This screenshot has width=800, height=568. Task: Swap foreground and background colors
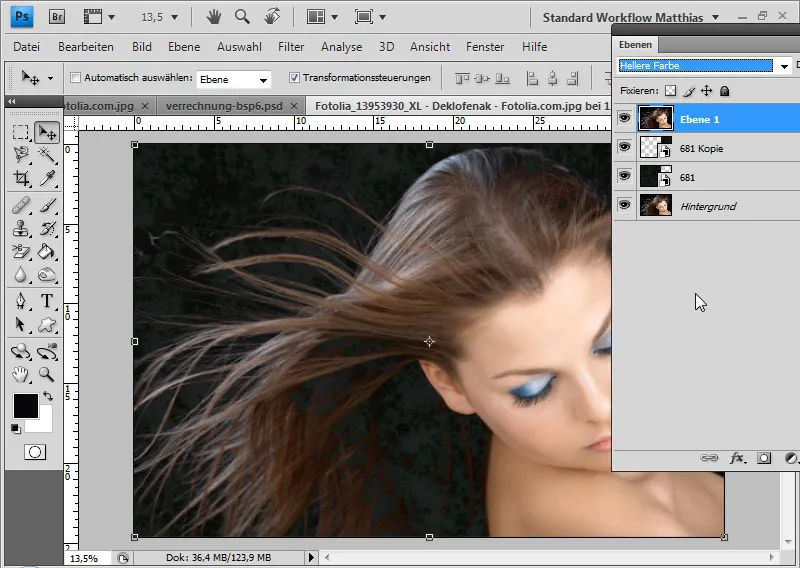[x=47, y=396]
